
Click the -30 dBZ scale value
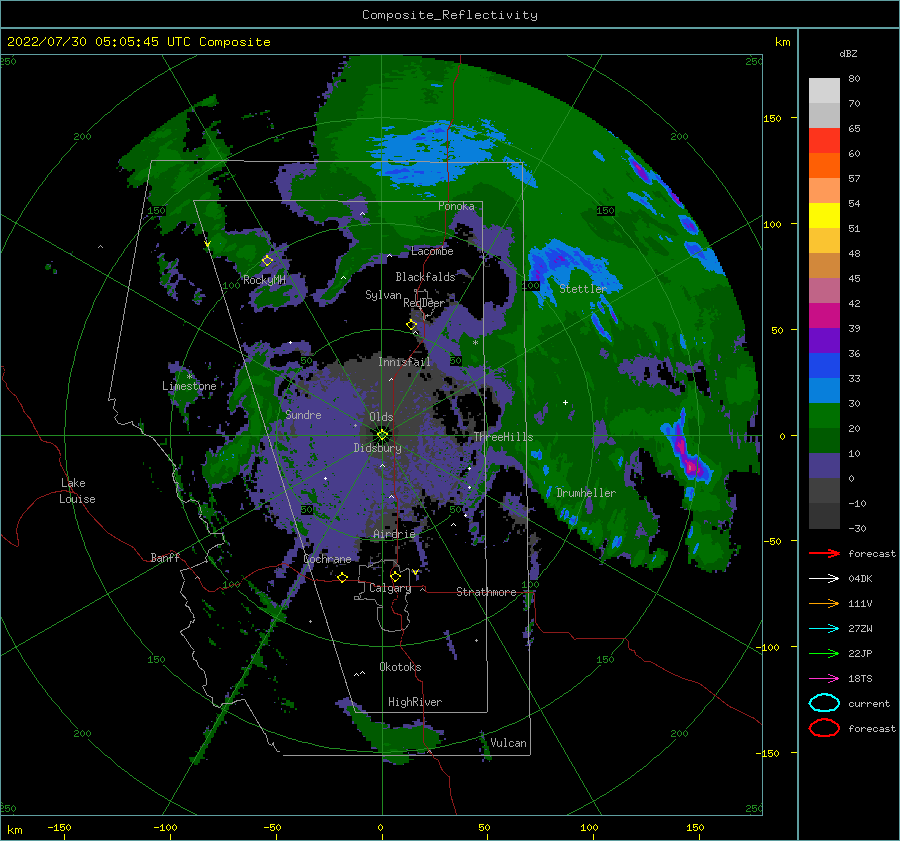tap(857, 528)
